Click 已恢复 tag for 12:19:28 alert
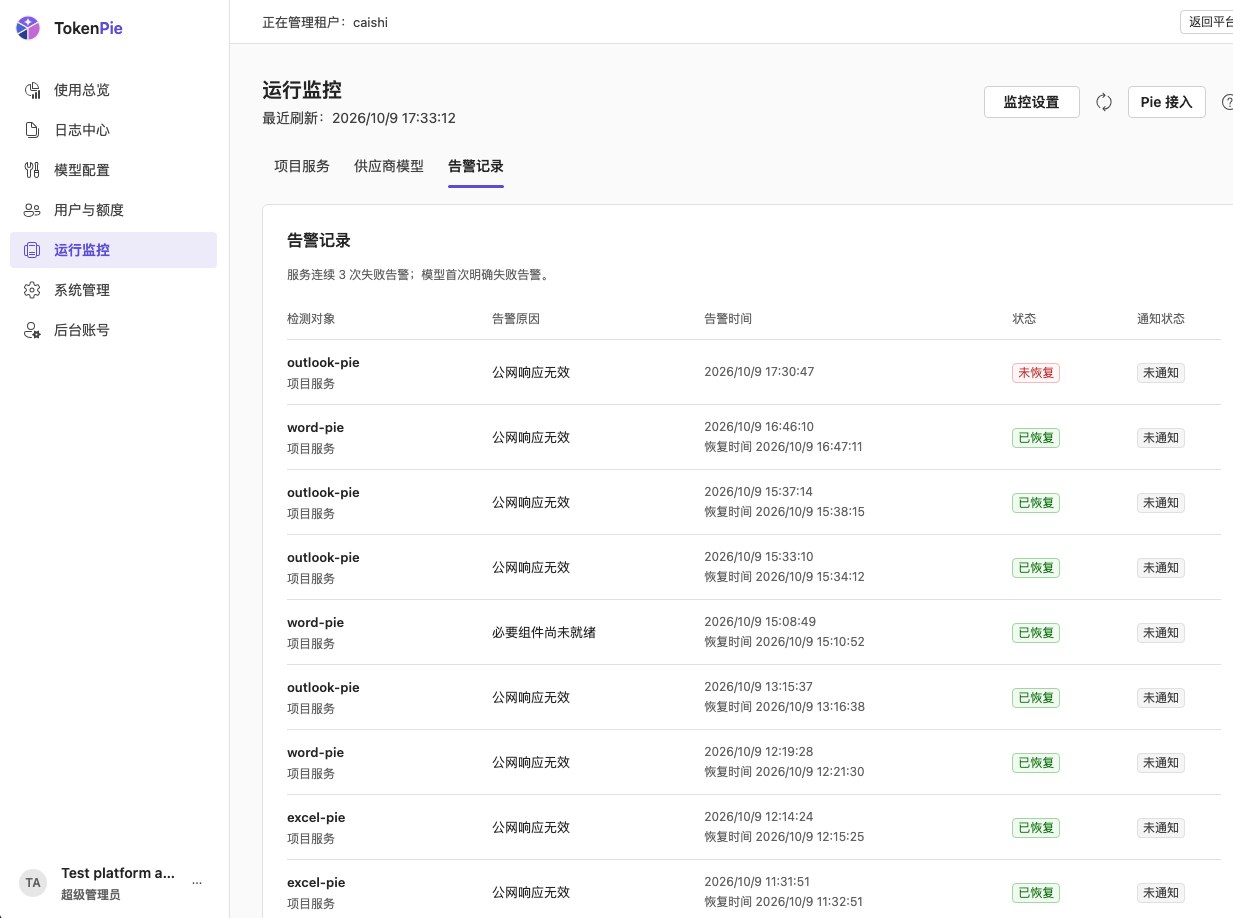The width and height of the screenshot is (1233, 918). [1036, 762]
